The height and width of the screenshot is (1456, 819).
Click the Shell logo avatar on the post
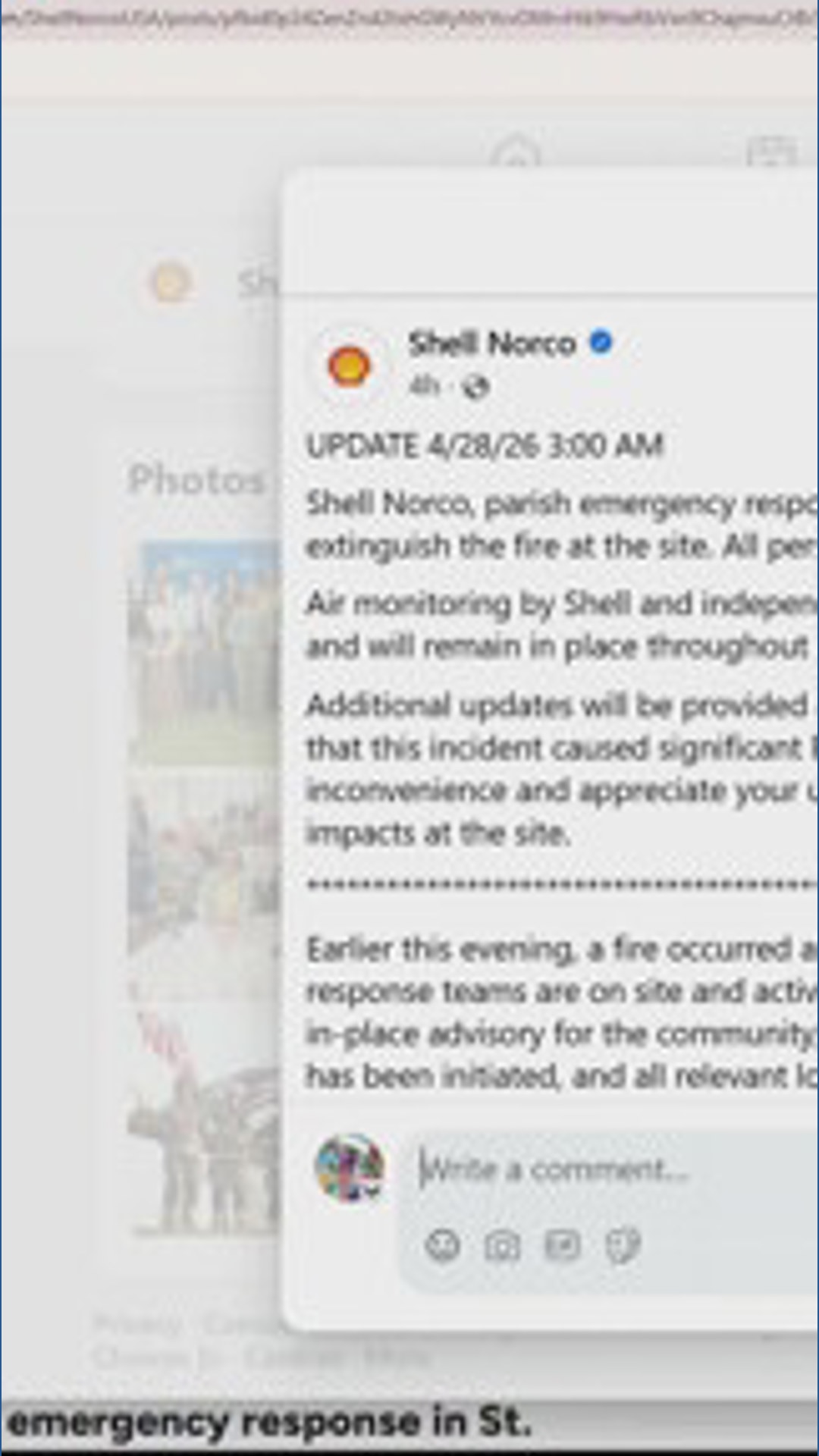[350, 366]
